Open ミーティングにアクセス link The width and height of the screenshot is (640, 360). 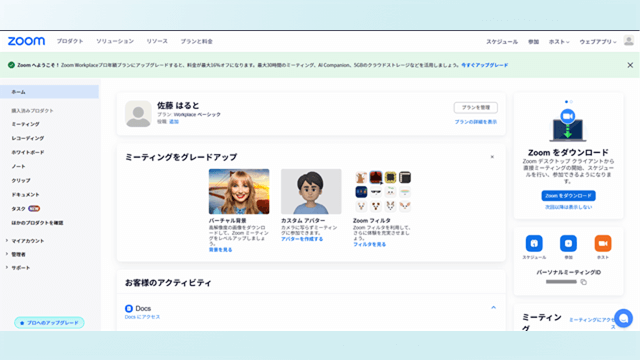pos(592,323)
